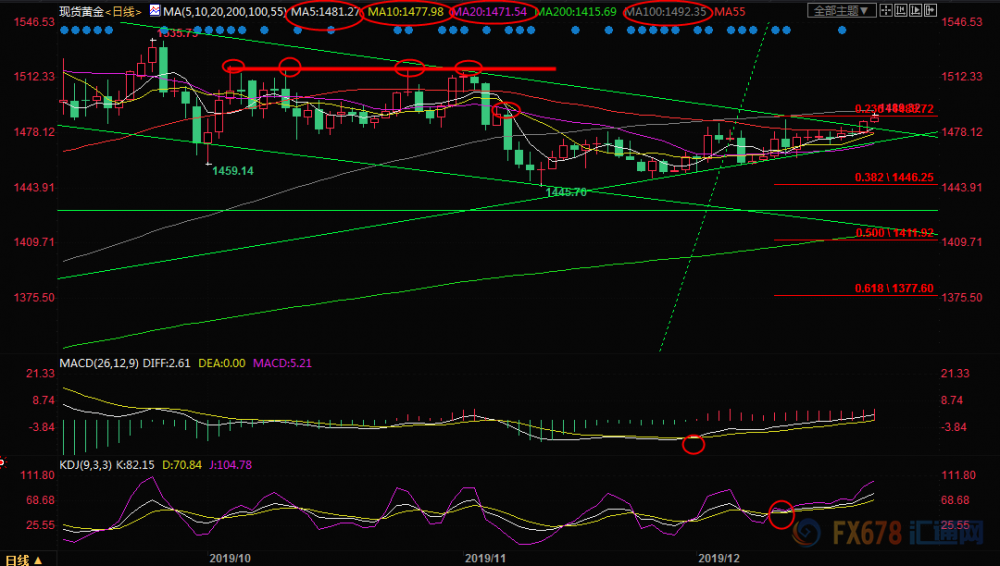The height and width of the screenshot is (566, 1000).
Task: Click the 111.80 KDJ left scale label
Action: [38, 475]
